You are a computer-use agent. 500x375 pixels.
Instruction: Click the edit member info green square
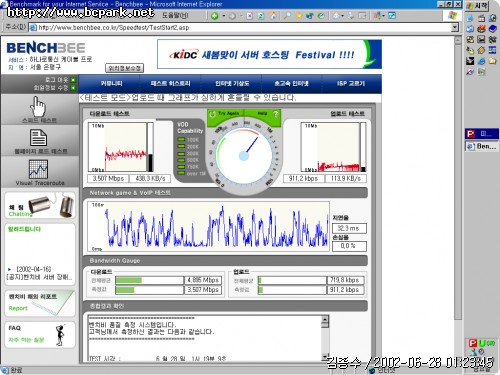pyautogui.click(x=73, y=88)
